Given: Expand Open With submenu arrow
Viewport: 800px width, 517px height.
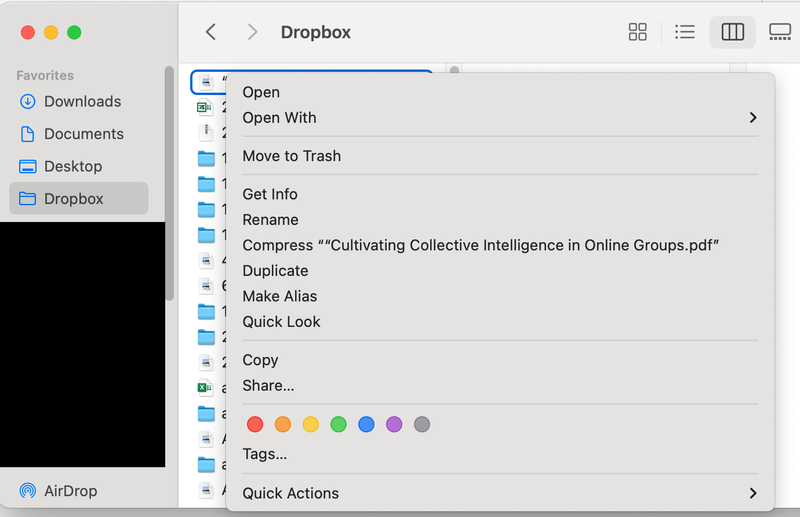Looking at the screenshot, I should click(x=752, y=118).
